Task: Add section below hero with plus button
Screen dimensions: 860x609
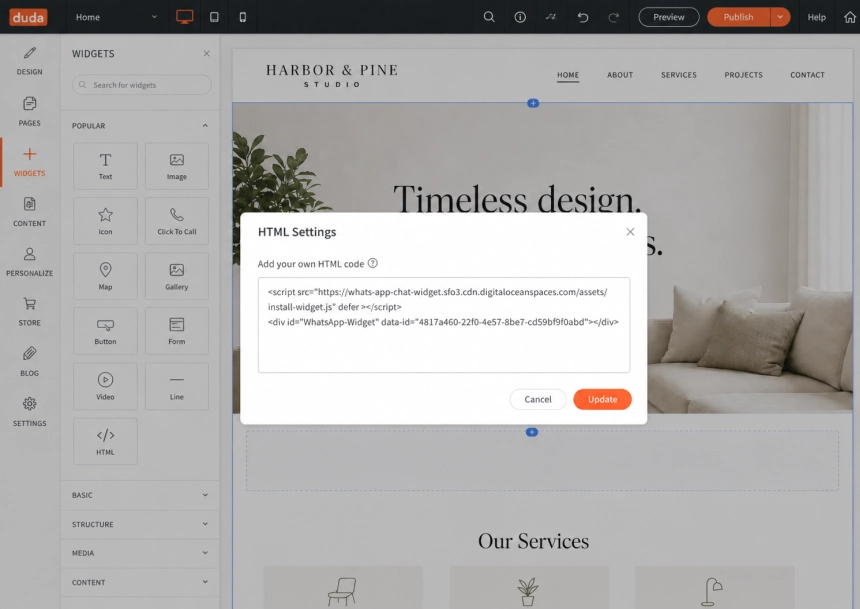Action: click(x=531, y=432)
